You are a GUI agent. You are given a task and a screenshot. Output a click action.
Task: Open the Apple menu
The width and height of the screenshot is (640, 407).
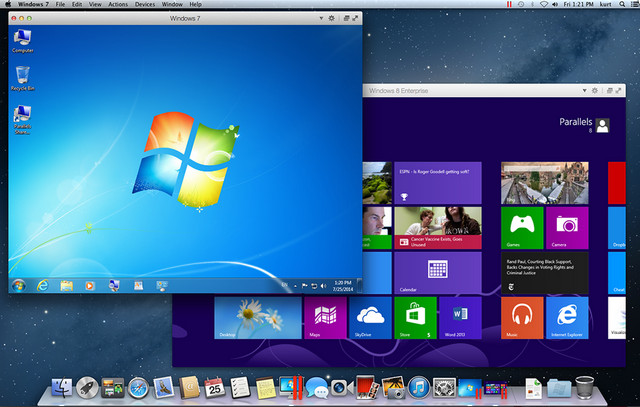[x=8, y=4]
